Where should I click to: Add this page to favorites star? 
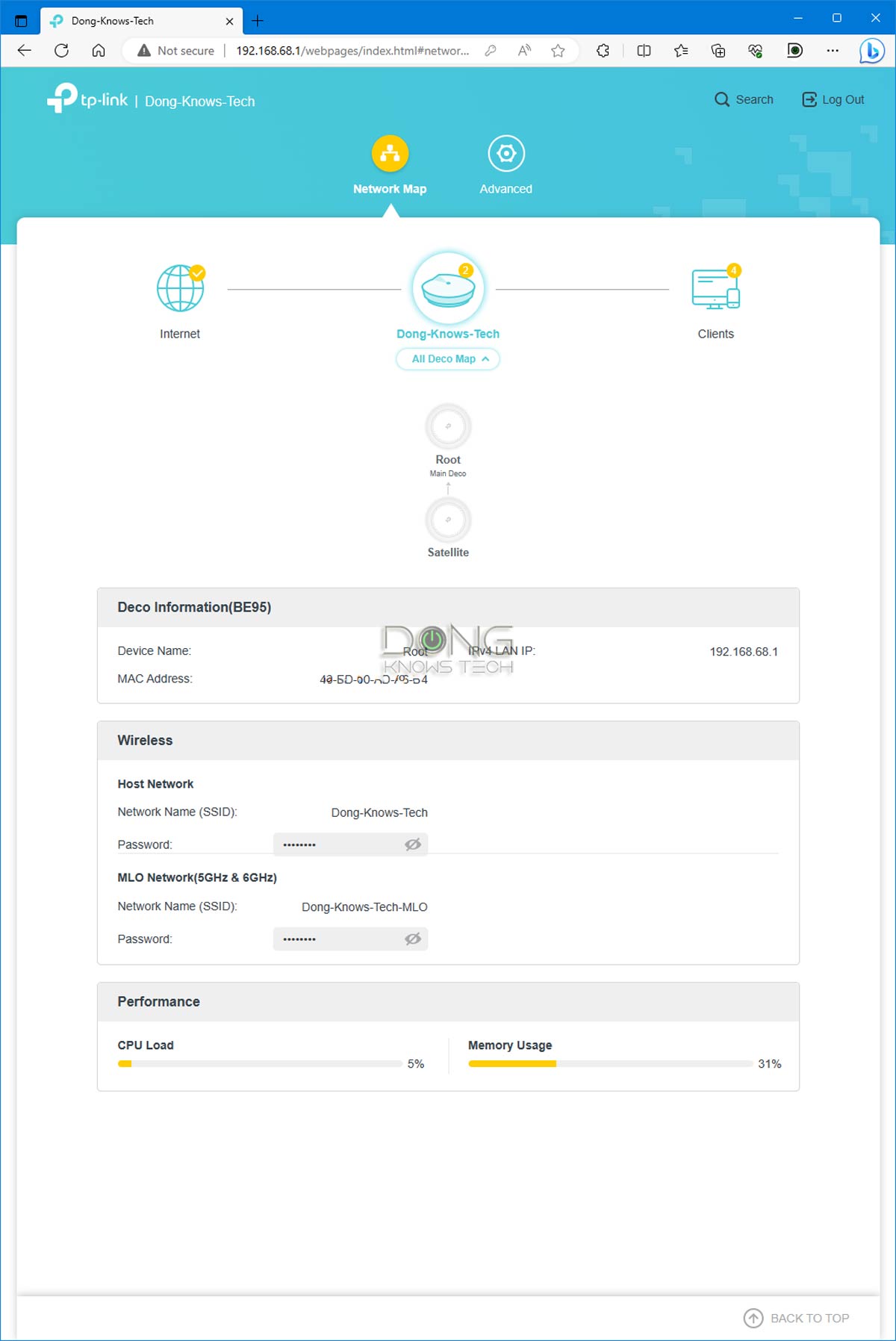pyautogui.click(x=558, y=51)
